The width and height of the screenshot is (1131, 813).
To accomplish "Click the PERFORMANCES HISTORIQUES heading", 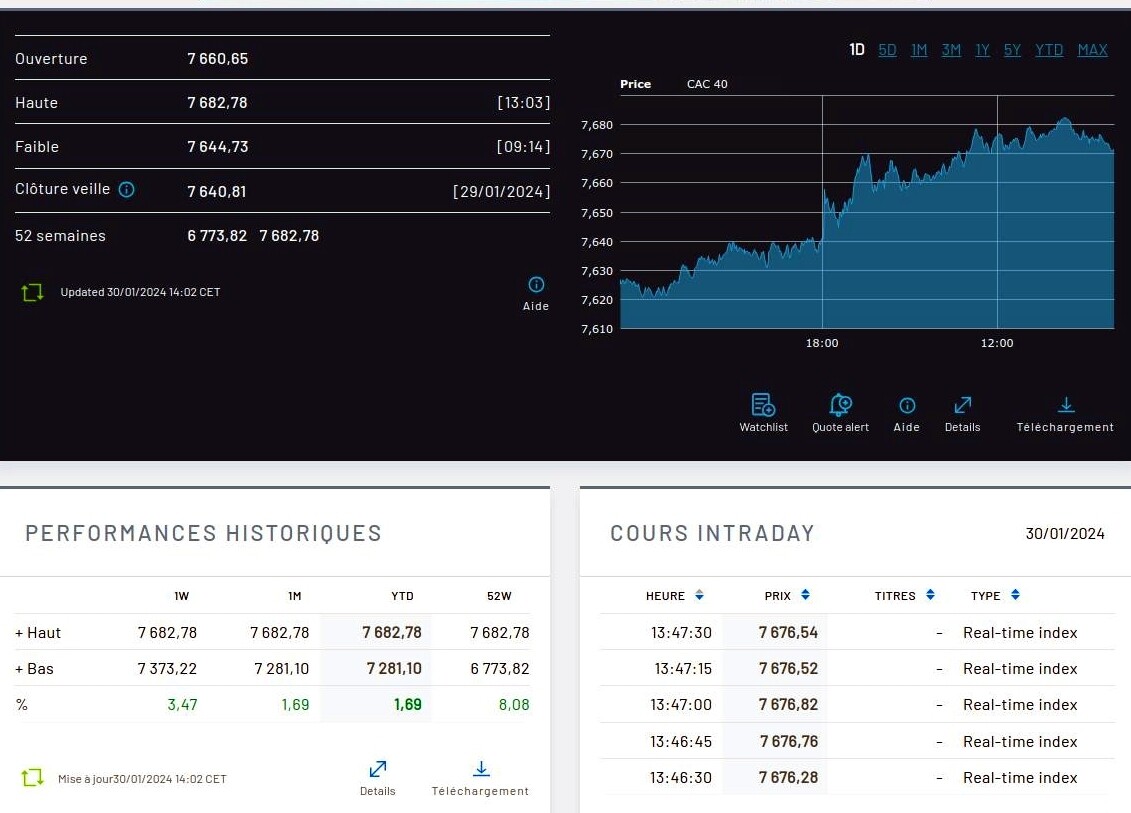I will (203, 533).
